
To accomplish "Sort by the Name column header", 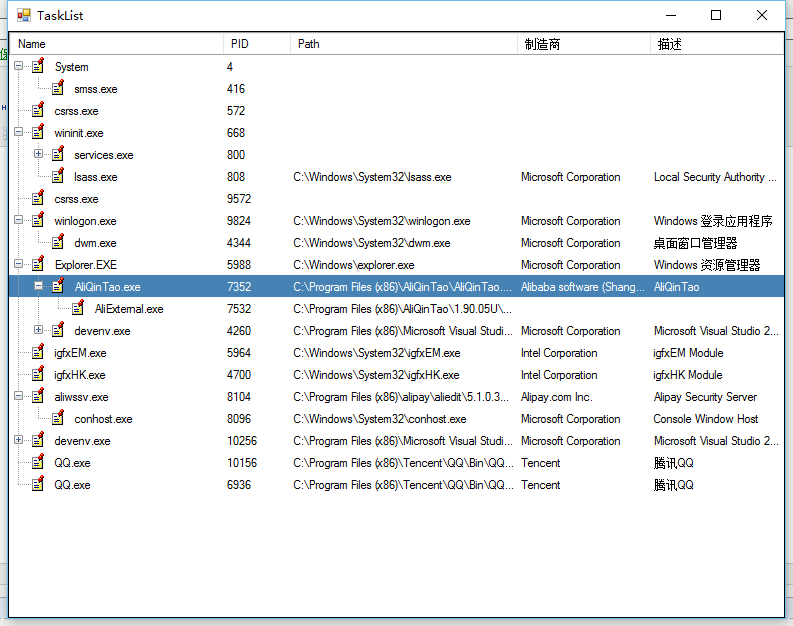I will tap(117, 44).
